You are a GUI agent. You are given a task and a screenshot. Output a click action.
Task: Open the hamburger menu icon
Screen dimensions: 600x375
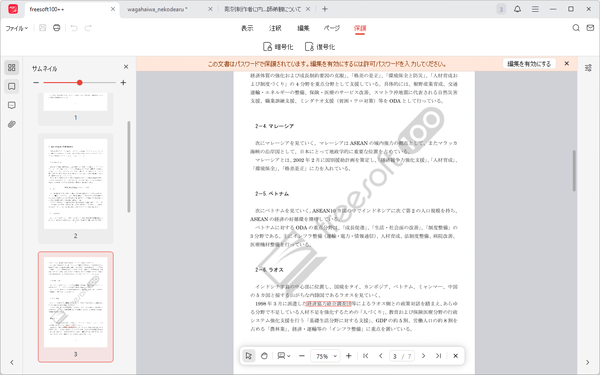pyautogui.click(x=535, y=9)
